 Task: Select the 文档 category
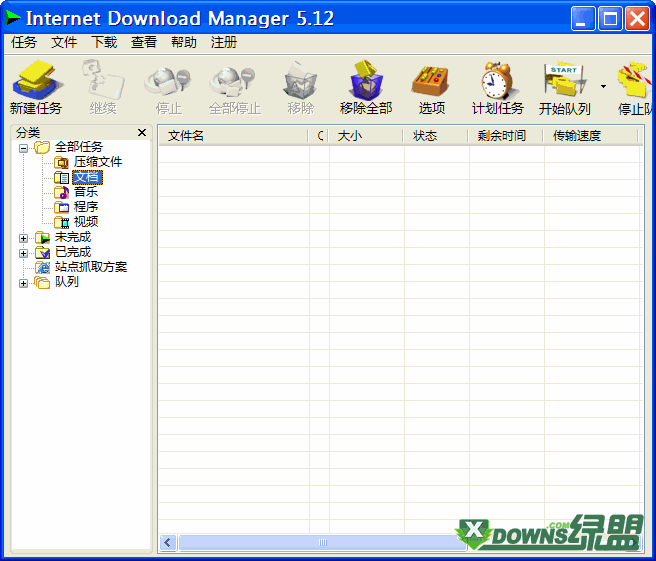(87, 177)
